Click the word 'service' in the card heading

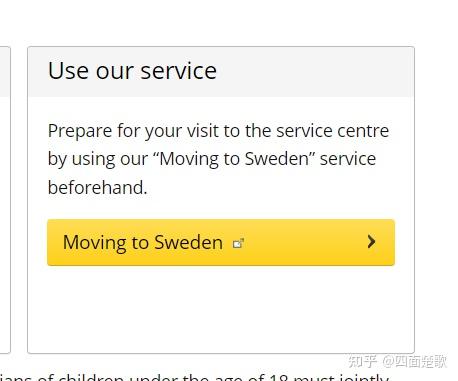179,71
